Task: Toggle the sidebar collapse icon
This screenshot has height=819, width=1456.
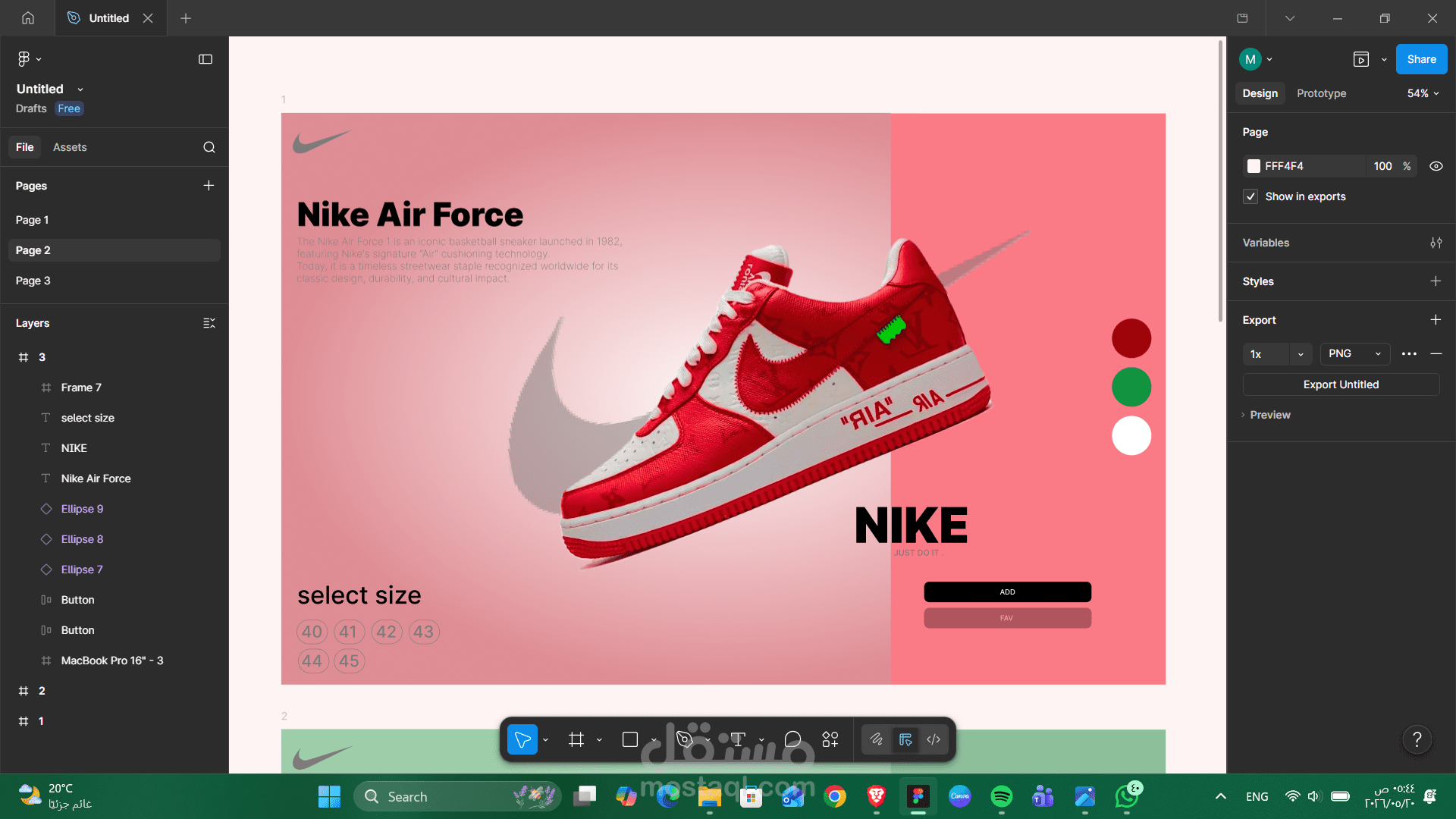Action: 206,59
